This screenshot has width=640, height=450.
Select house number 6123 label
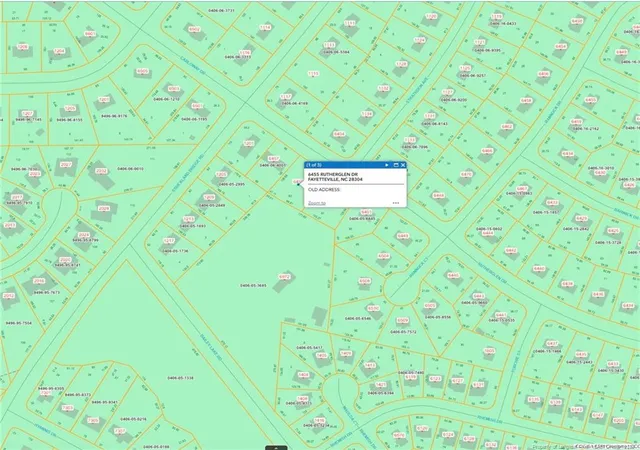tap(436, 379)
